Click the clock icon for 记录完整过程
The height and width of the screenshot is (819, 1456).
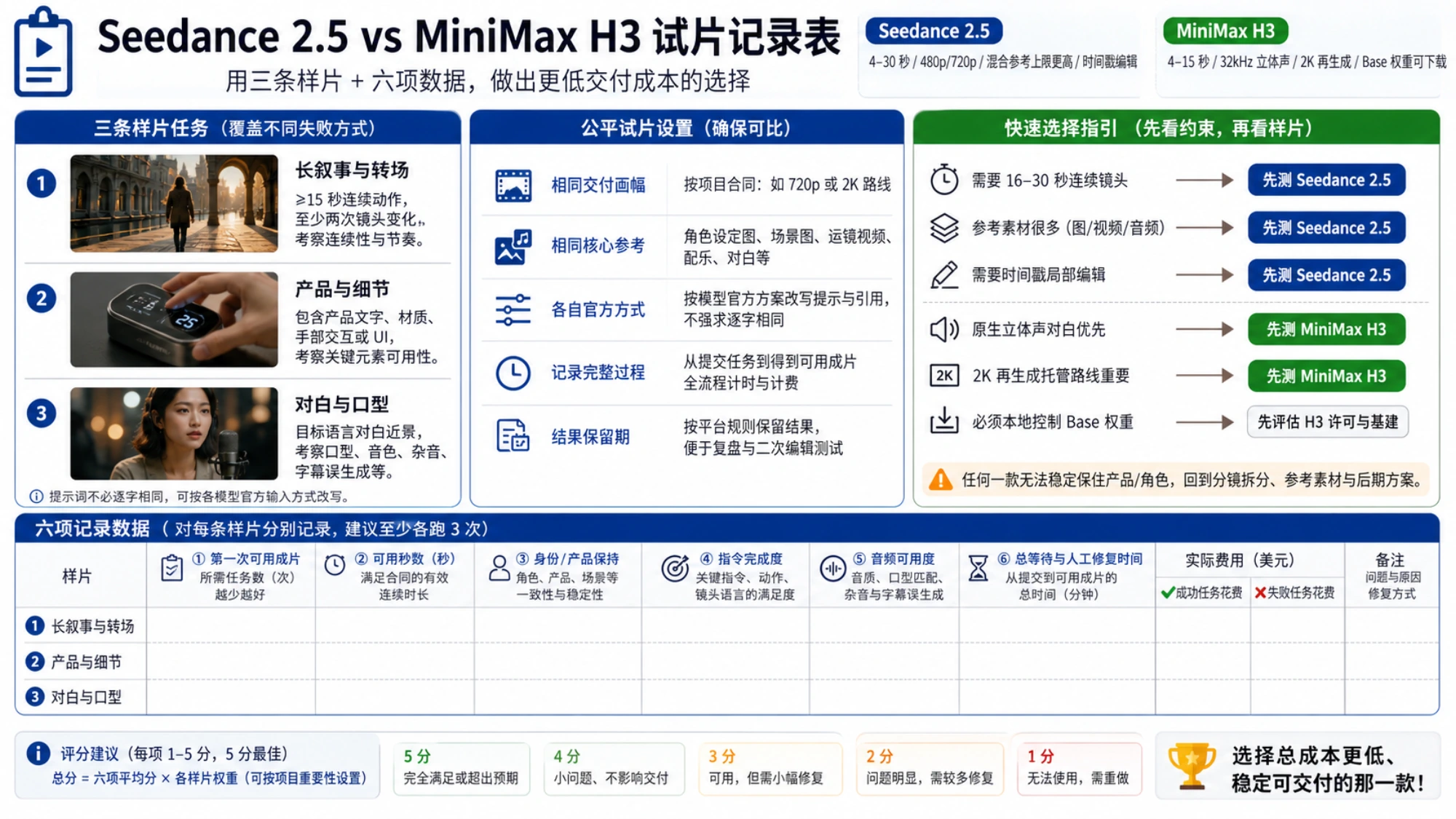coord(513,373)
